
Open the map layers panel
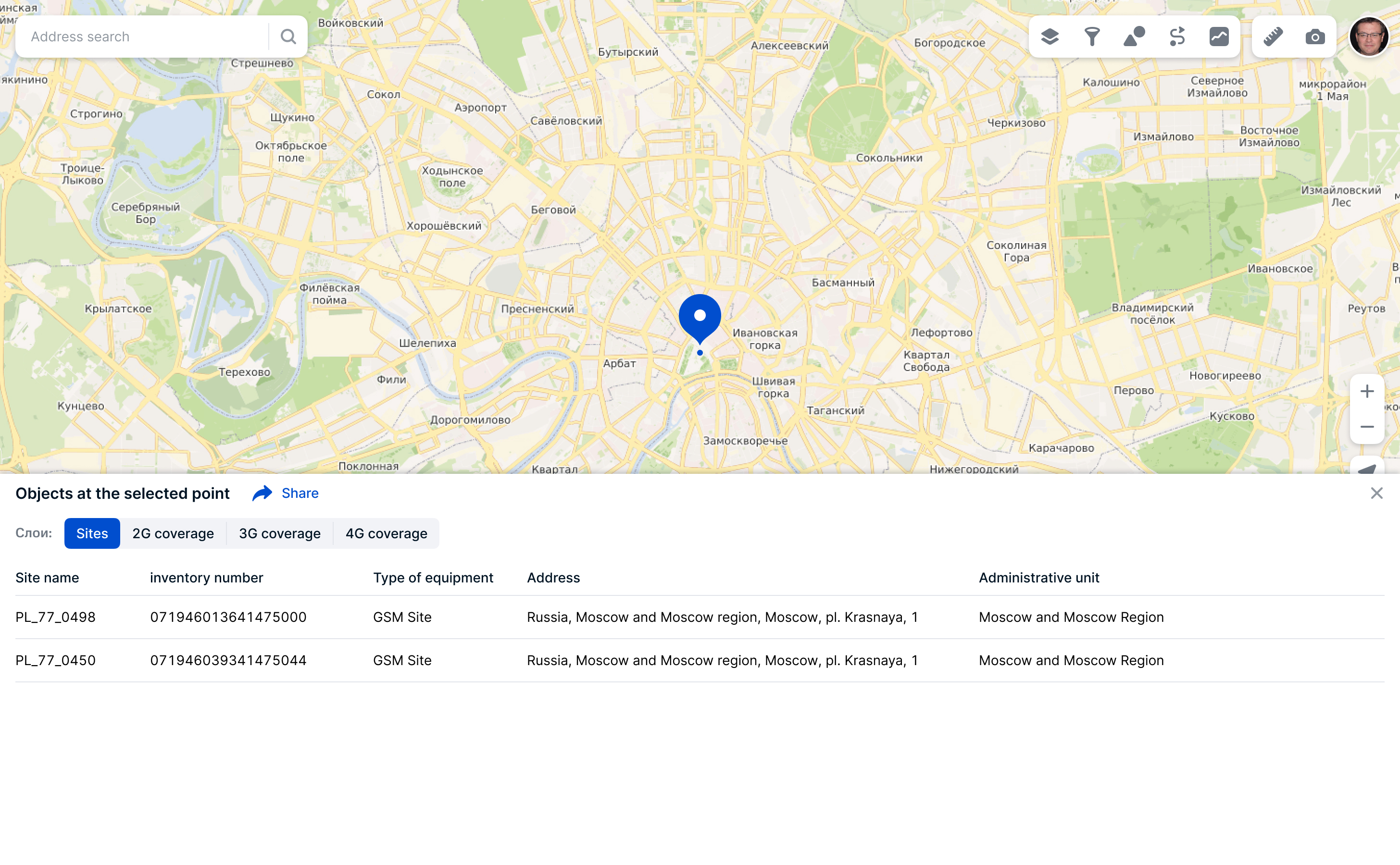coord(1050,37)
